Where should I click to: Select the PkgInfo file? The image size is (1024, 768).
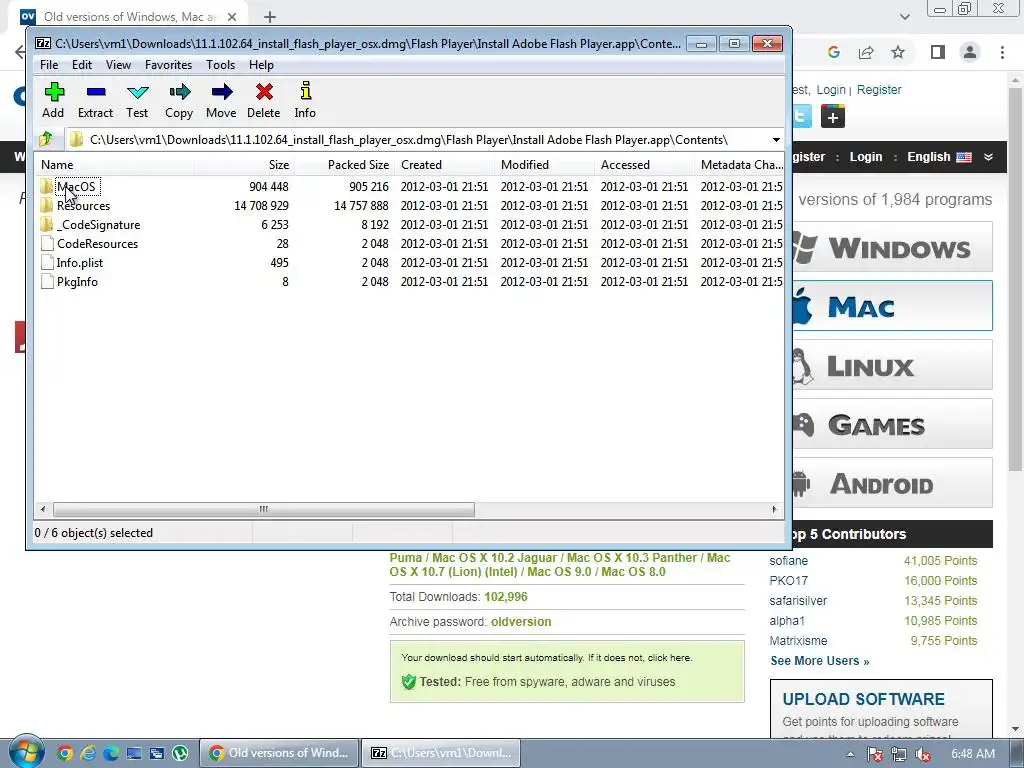pyautogui.click(x=77, y=281)
